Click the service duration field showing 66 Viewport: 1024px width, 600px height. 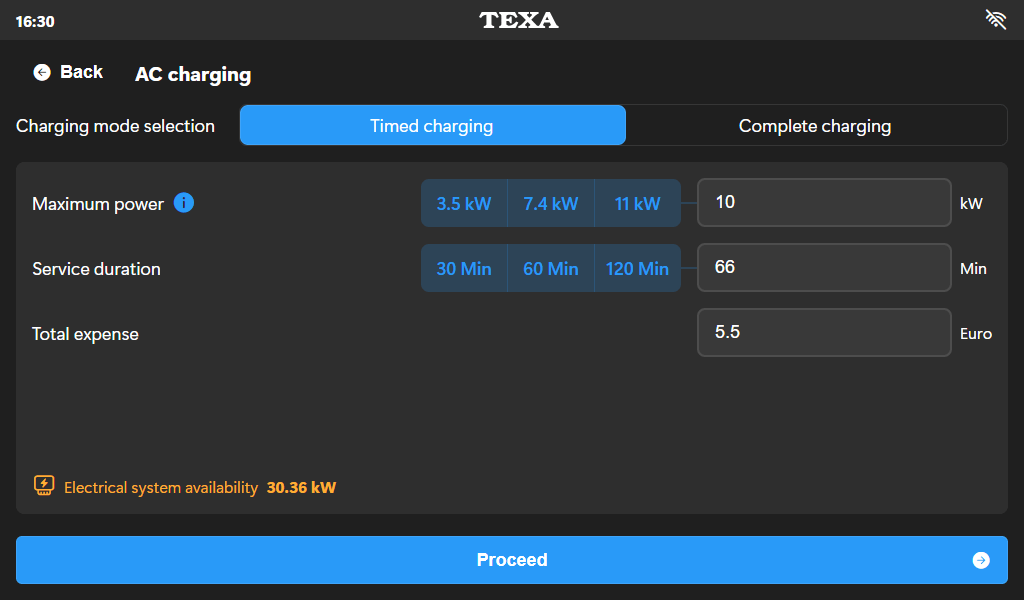(x=823, y=267)
